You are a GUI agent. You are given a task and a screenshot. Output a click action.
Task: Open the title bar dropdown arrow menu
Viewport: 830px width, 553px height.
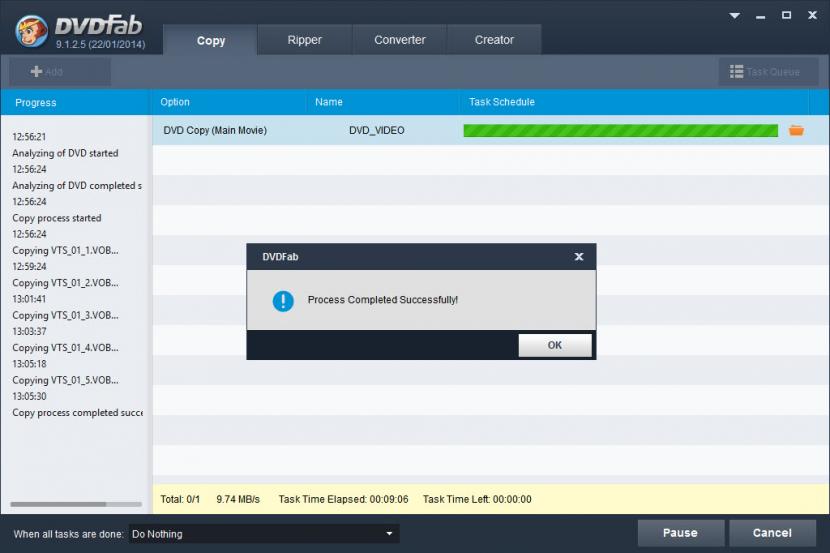click(x=734, y=15)
